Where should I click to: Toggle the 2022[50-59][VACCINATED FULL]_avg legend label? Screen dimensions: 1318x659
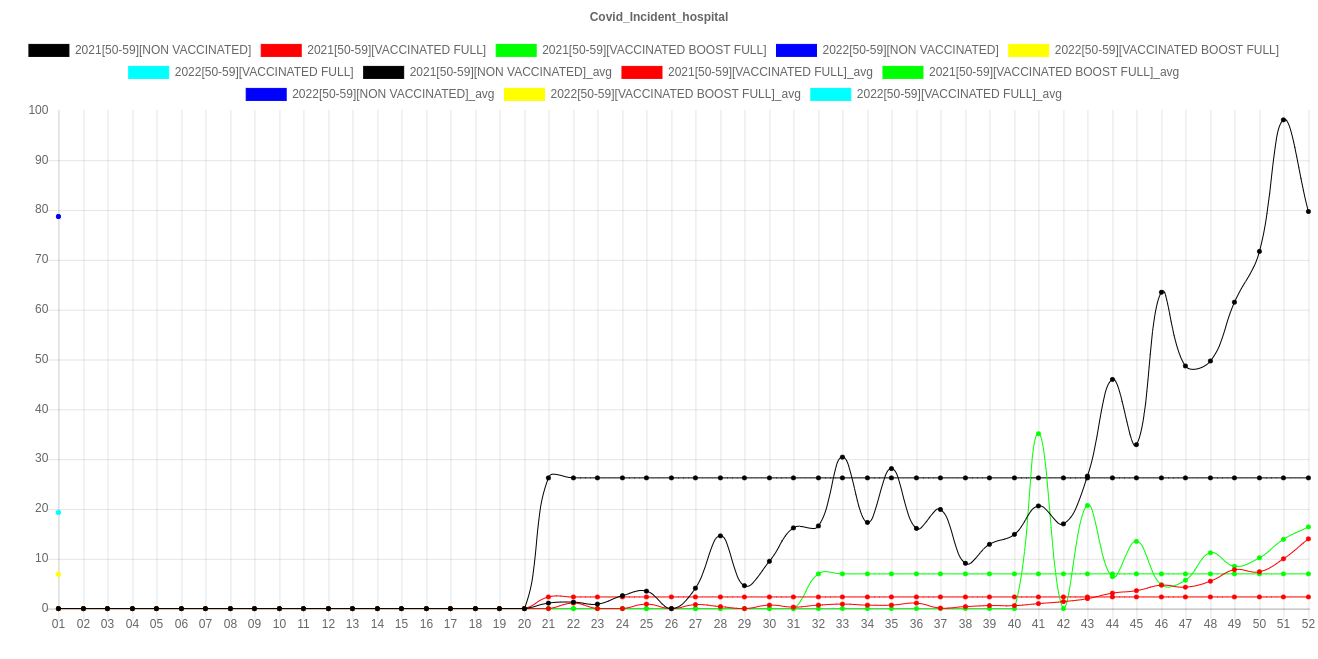coord(958,94)
